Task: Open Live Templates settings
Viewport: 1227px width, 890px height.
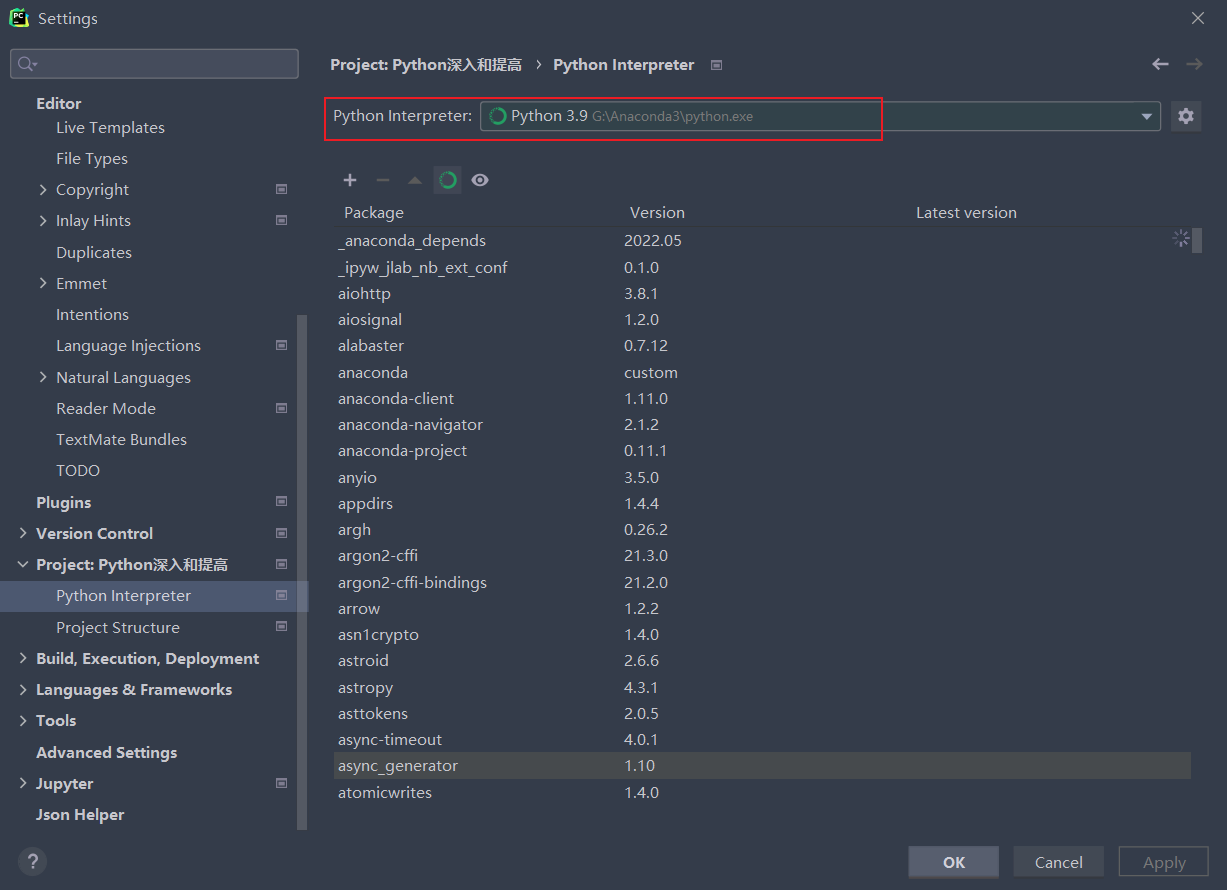Action: (x=110, y=127)
